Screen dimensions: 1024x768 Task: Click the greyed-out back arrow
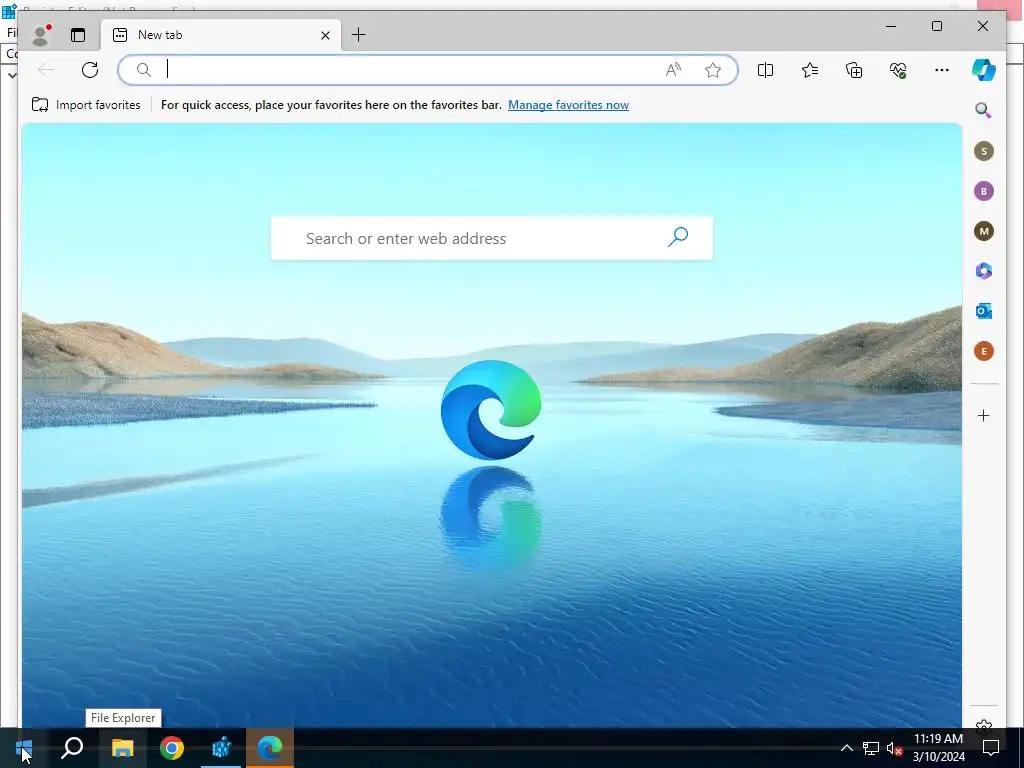(x=46, y=70)
